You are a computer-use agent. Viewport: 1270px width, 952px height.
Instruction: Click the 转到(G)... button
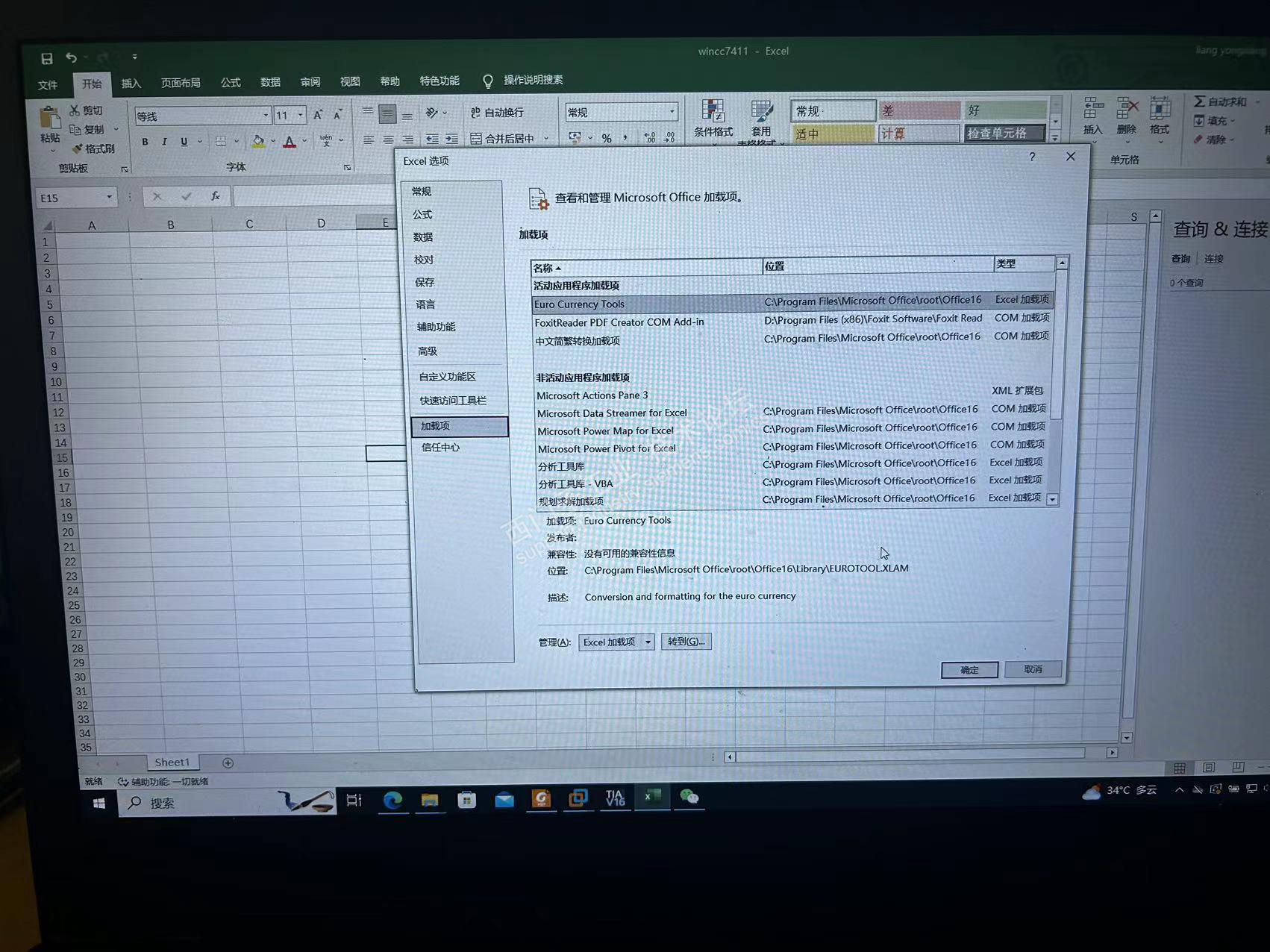[686, 642]
